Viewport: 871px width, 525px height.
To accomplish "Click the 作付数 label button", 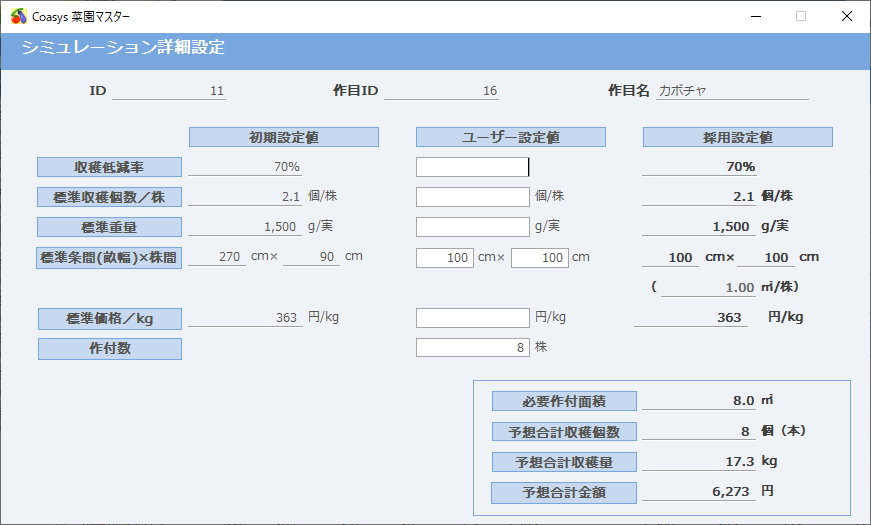I will [109, 349].
